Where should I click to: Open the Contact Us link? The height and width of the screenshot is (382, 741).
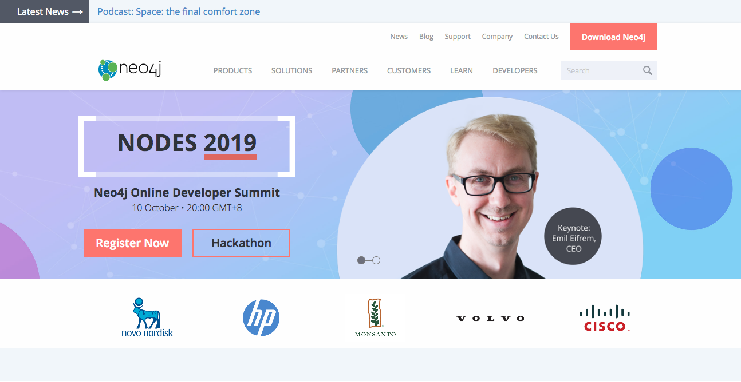(x=541, y=36)
